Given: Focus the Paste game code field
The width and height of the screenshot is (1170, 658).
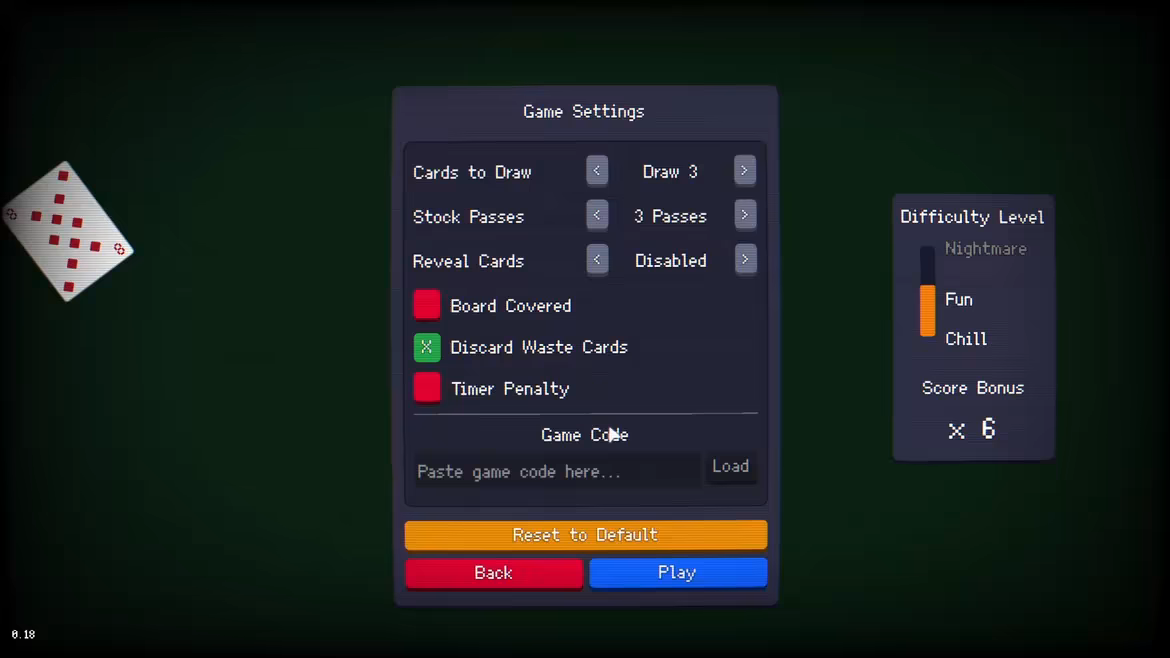Looking at the screenshot, I should (x=557, y=471).
